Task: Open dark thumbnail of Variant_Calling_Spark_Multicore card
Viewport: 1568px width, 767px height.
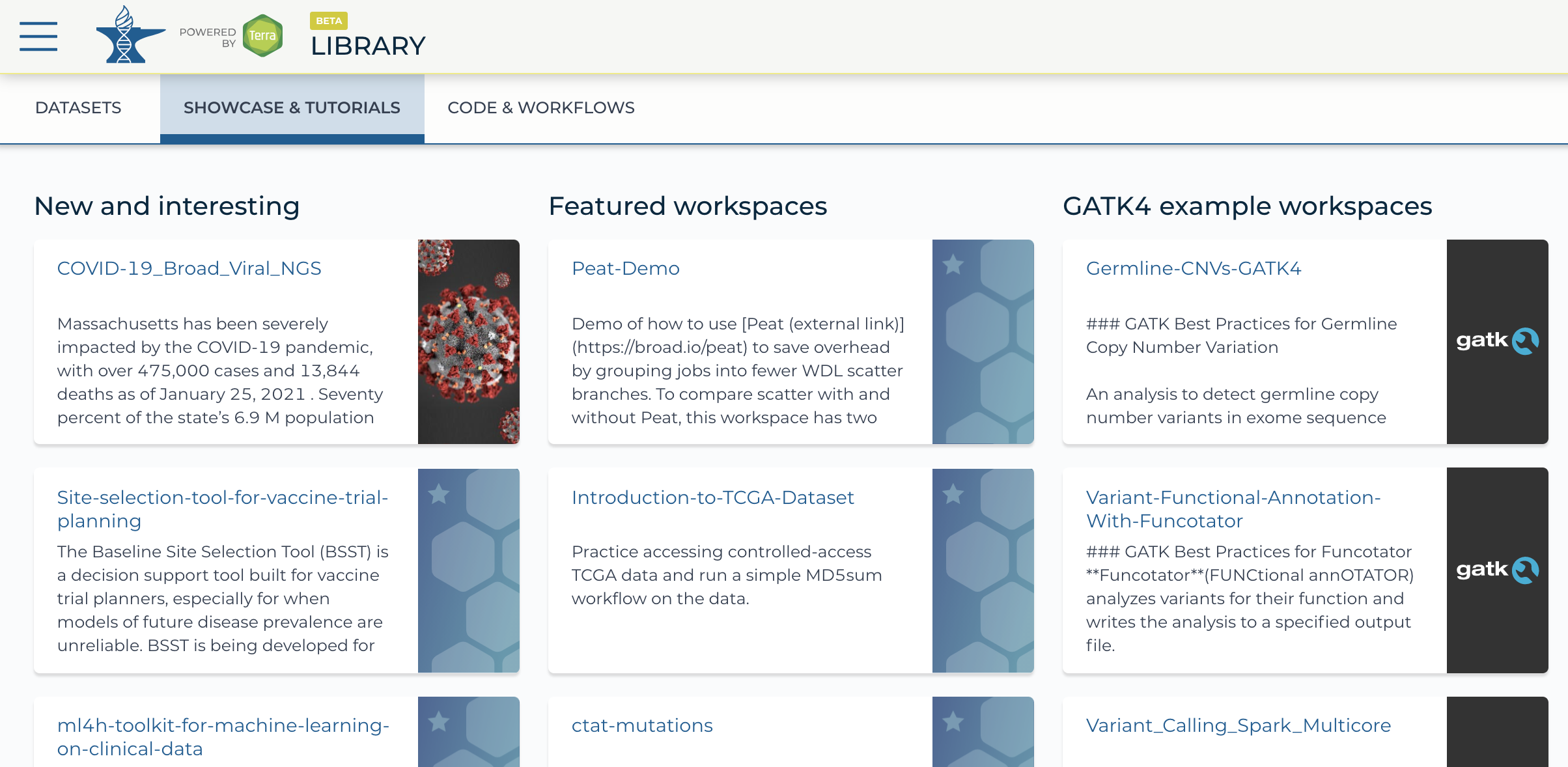Action: click(1498, 732)
